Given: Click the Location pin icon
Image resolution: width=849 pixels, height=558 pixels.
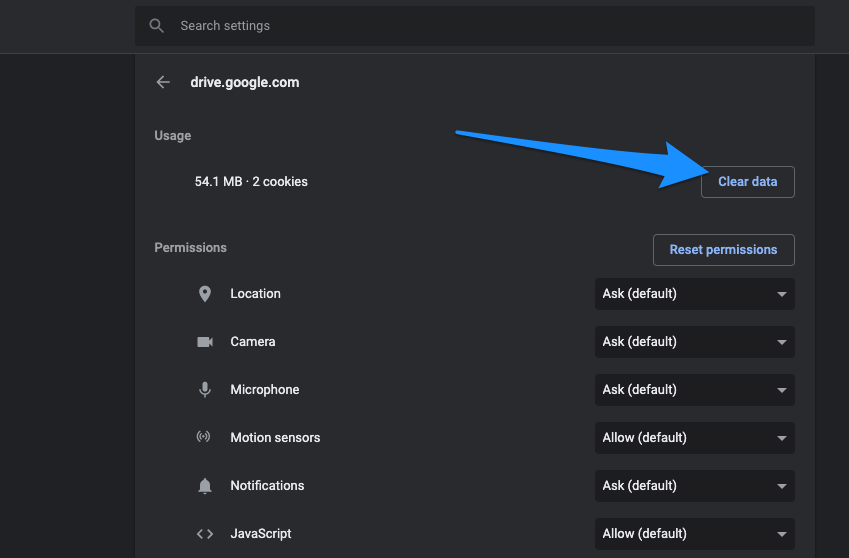Looking at the screenshot, I should (205, 294).
